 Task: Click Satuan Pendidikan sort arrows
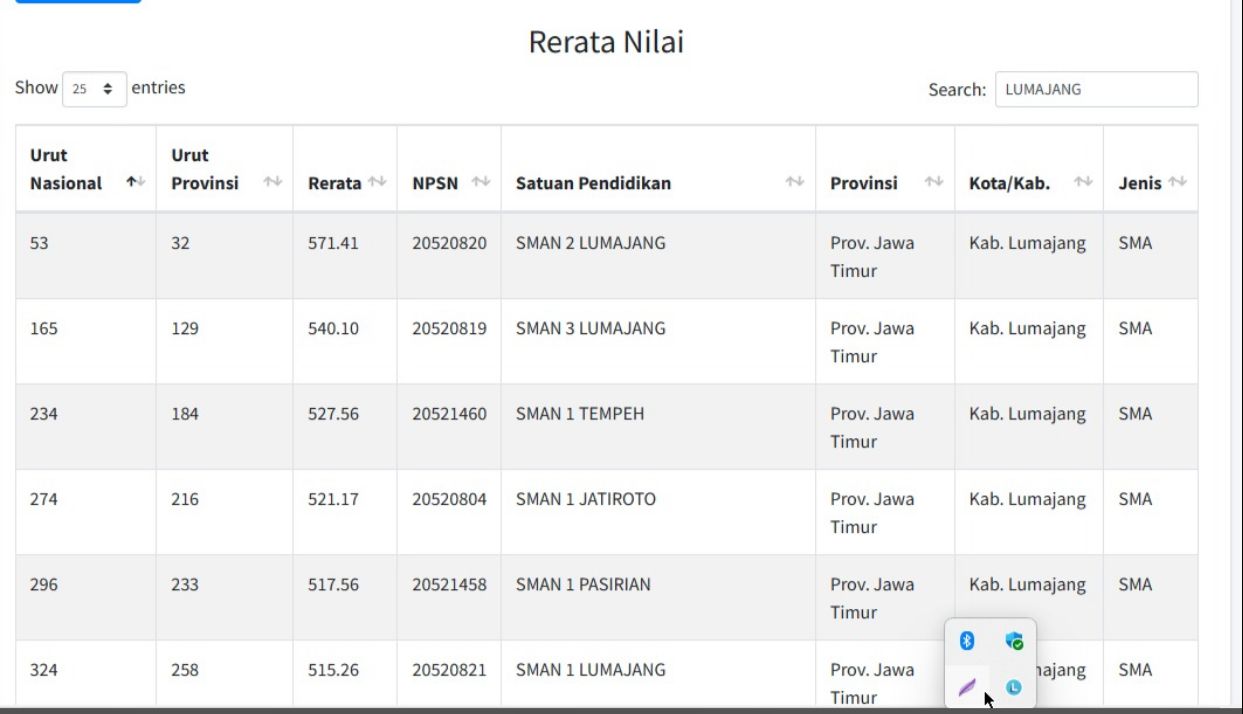coord(794,182)
